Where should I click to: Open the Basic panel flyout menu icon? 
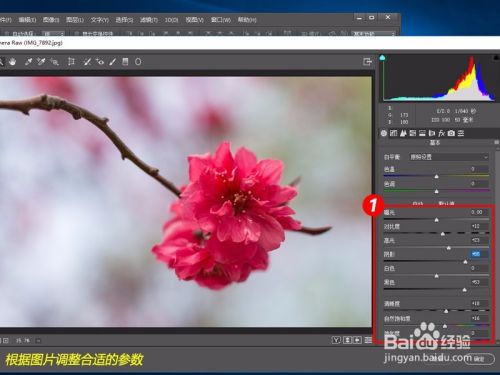[496, 143]
